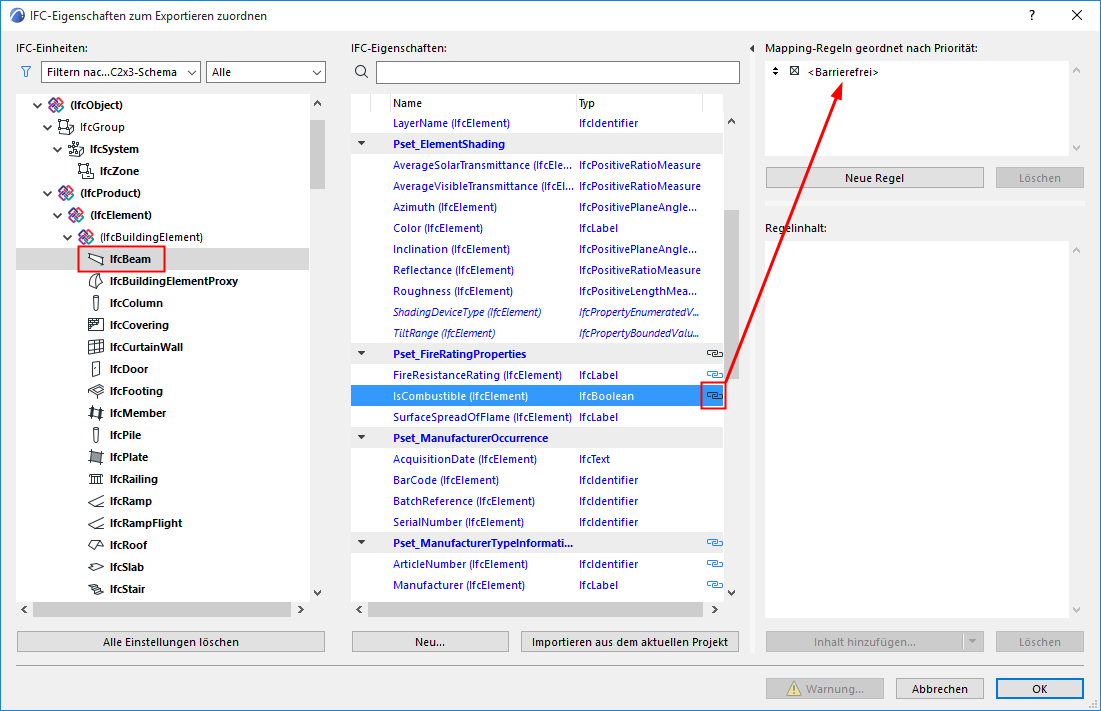This screenshot has height=711, width=1101.
Task: Click the properties list vertical scrollbar thumb
Action: (731, 294)
